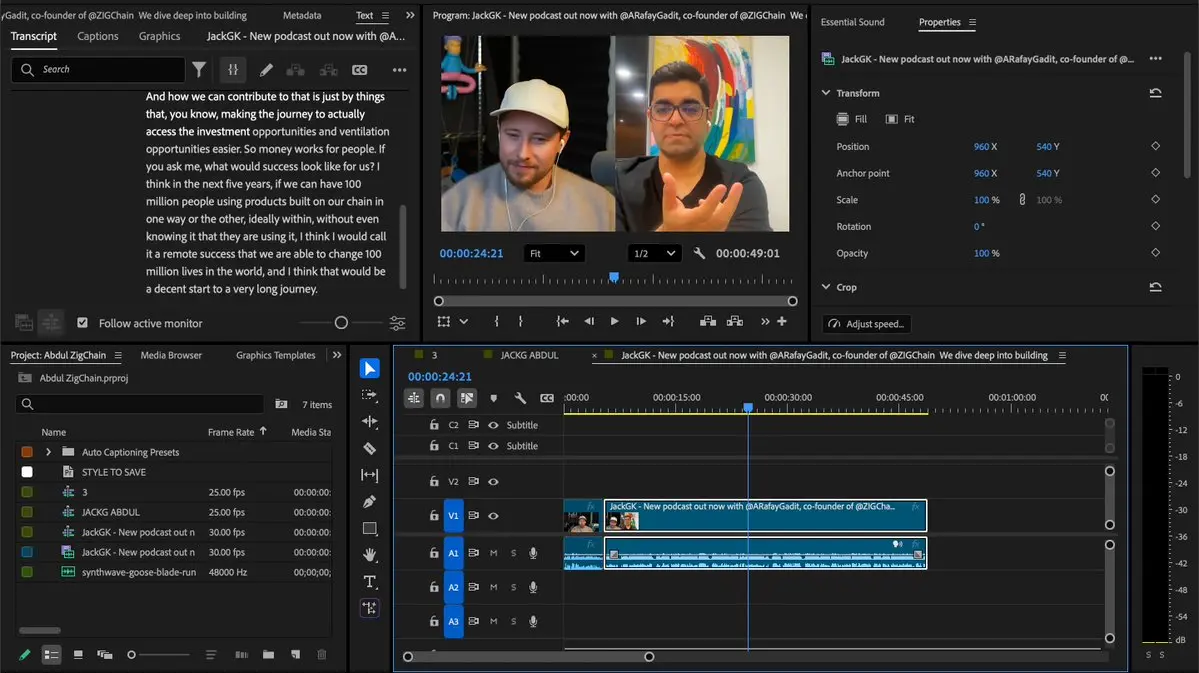Open the wrench settings in Program monitor
Image resolution: width=1199 pixels, height=673 pixels.
tap(699, 254)
